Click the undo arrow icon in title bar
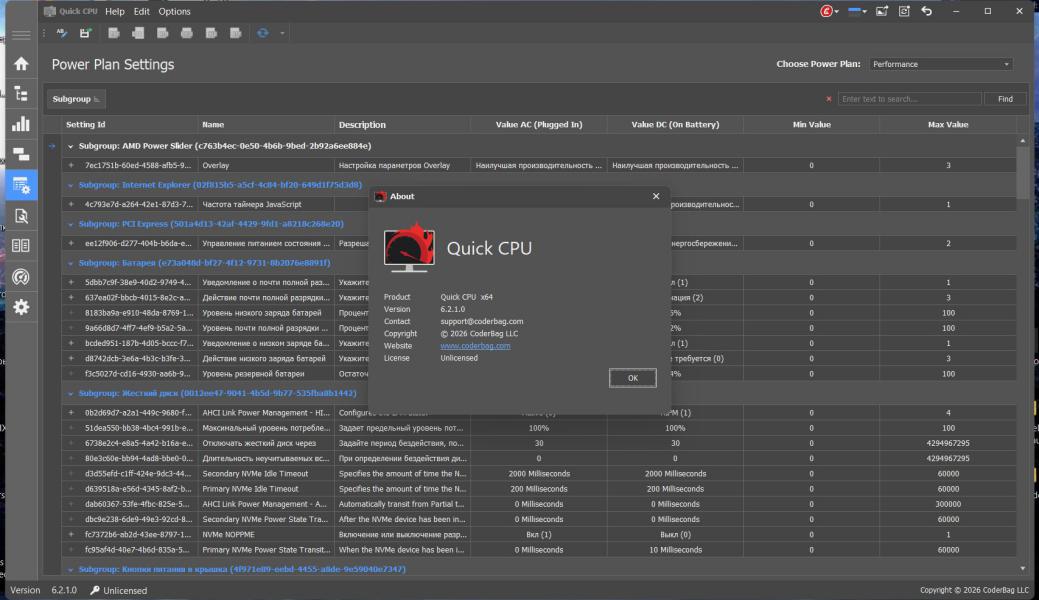The image size is (1039, 600). coord(926,12)
